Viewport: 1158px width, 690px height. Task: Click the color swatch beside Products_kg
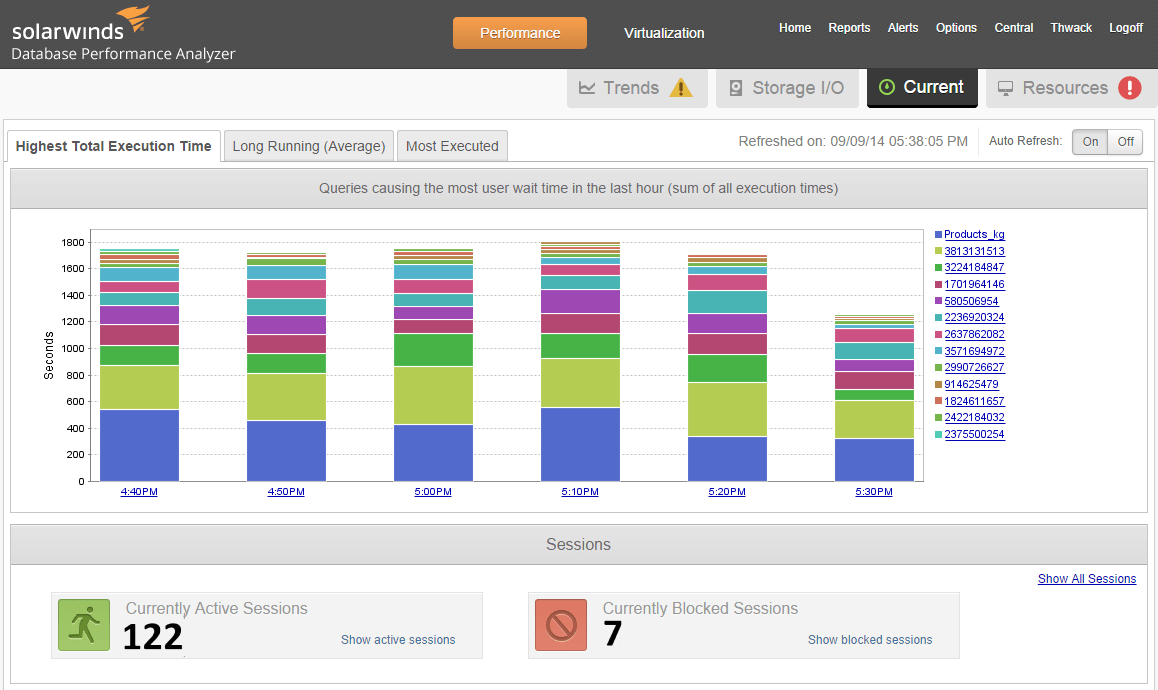tap(939, 233)
